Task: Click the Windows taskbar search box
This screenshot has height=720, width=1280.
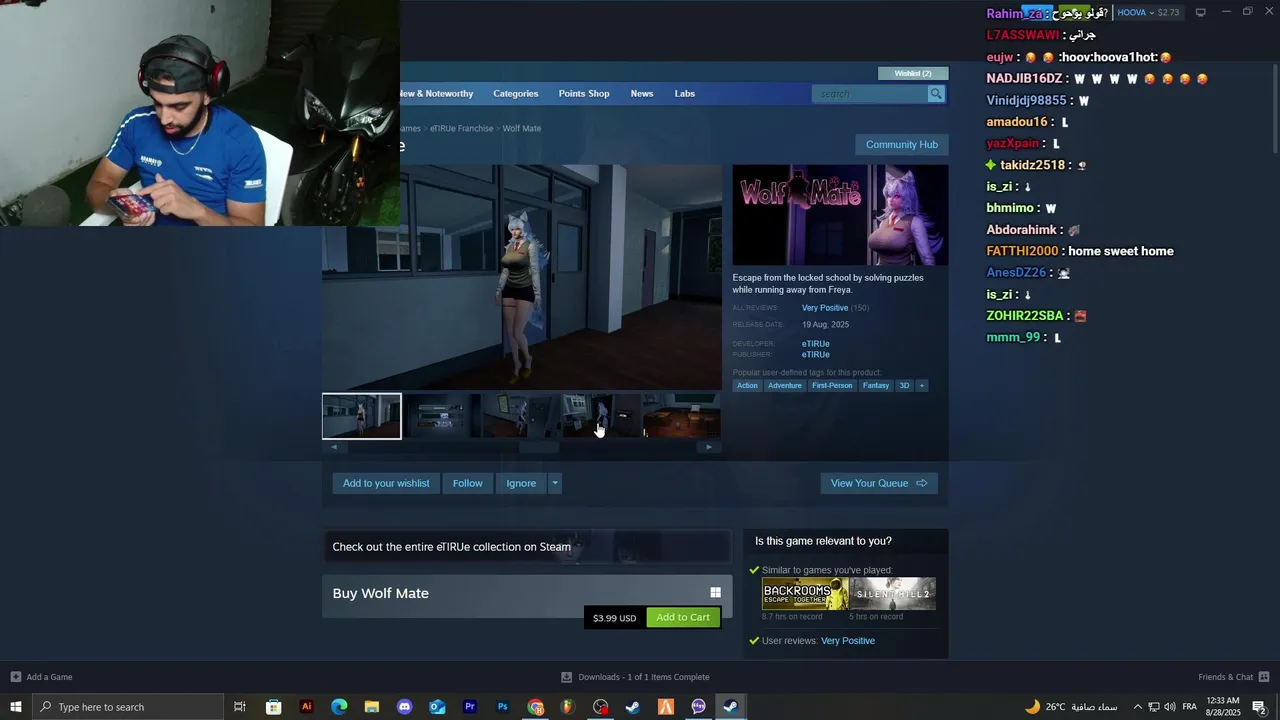Action: tap(128, 707)
